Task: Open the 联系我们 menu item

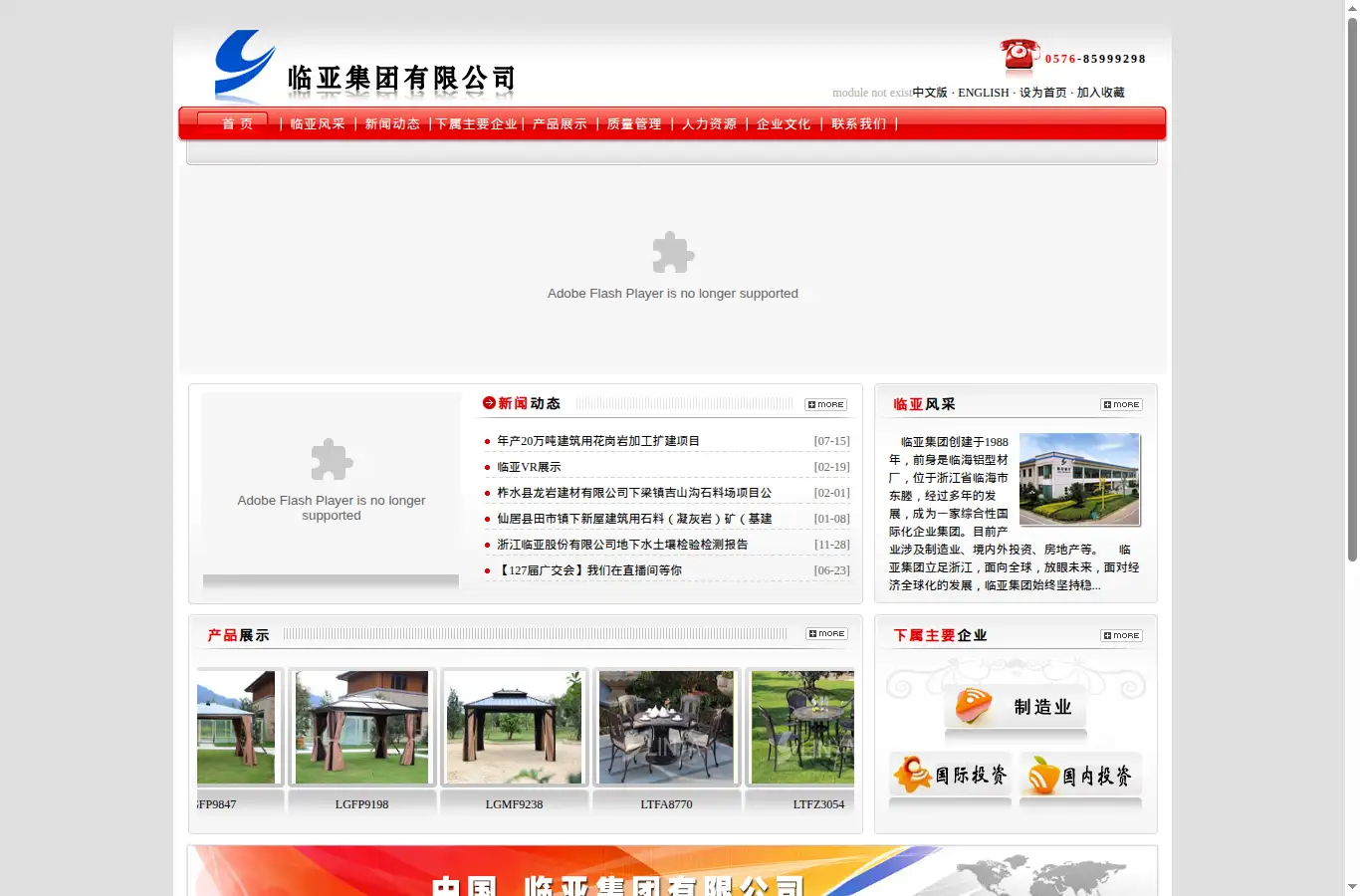Action: coord(858,124)
